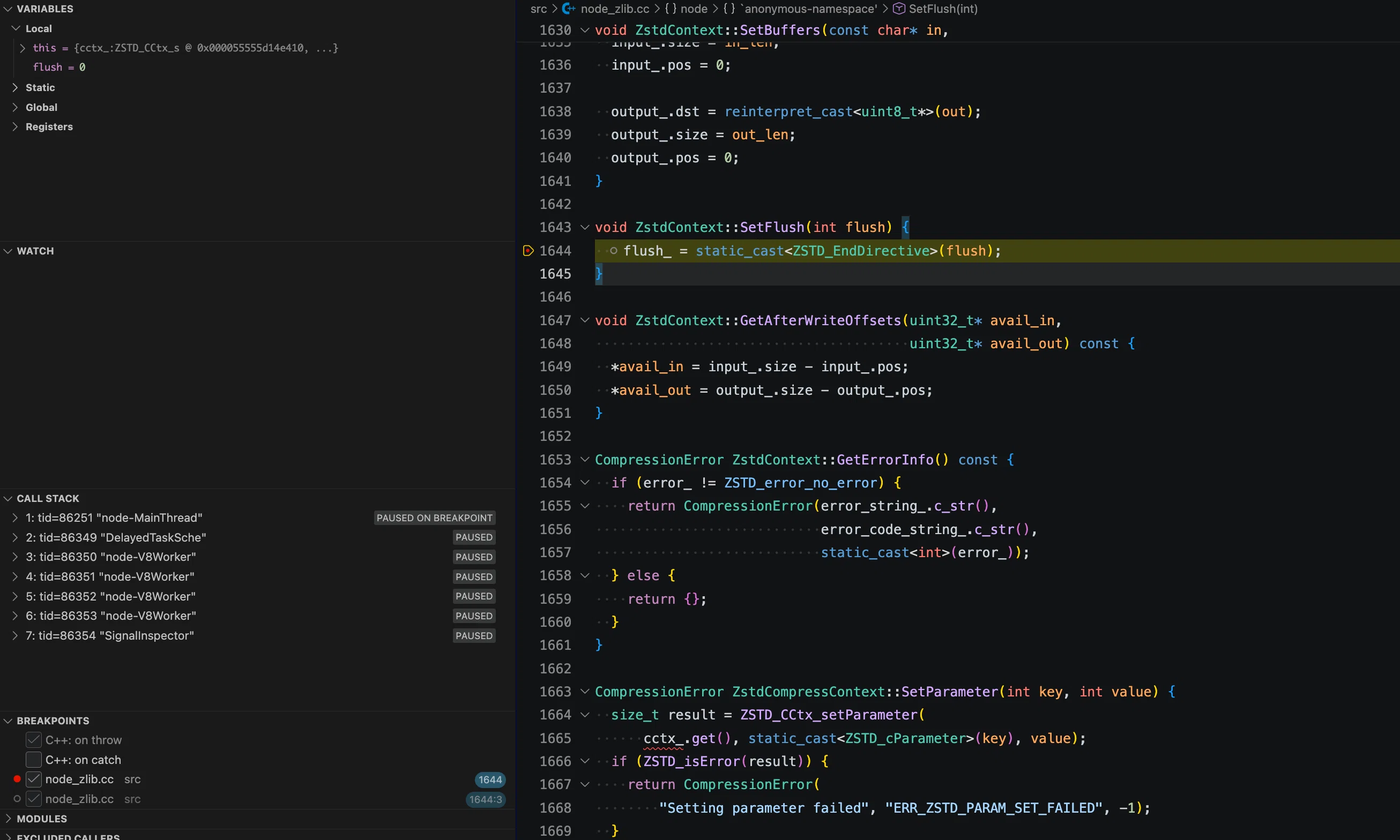Open the MODULES section header

pos(42,819)
